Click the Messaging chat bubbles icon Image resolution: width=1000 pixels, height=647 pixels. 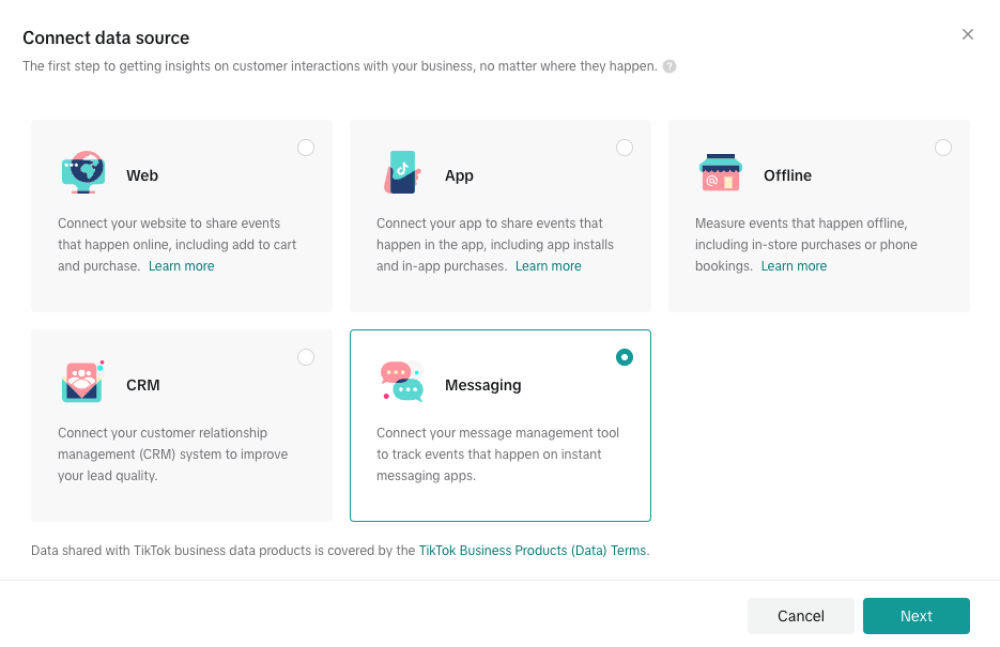pos(402,382)
